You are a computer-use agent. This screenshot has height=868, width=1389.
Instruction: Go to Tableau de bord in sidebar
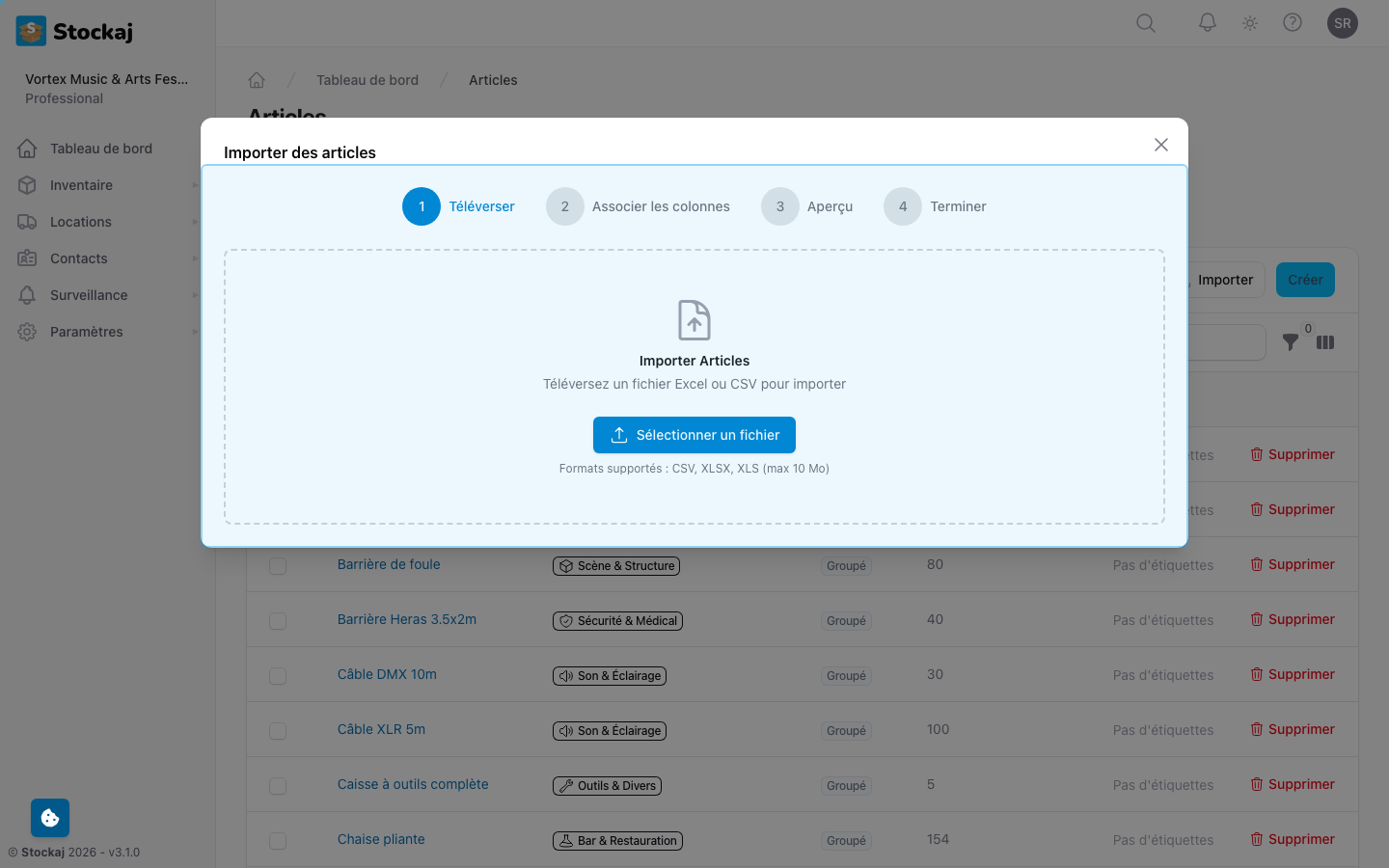pyautogui.click(x=100, y=149)
